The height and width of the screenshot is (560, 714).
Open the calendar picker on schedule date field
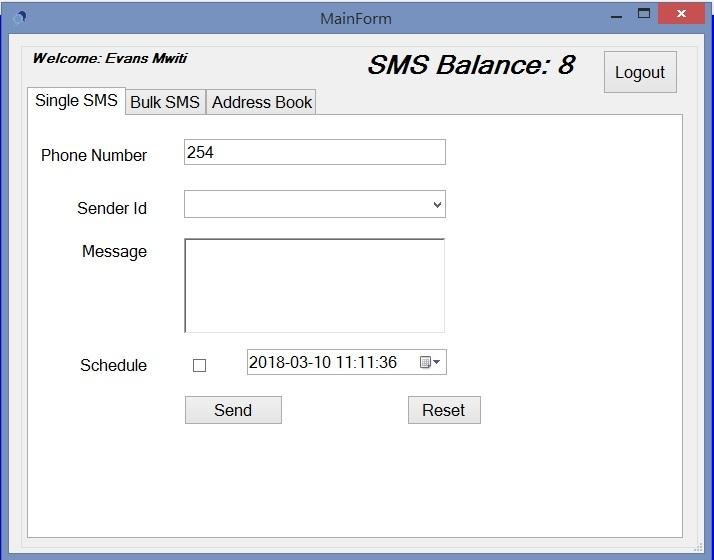click(430, 362)
